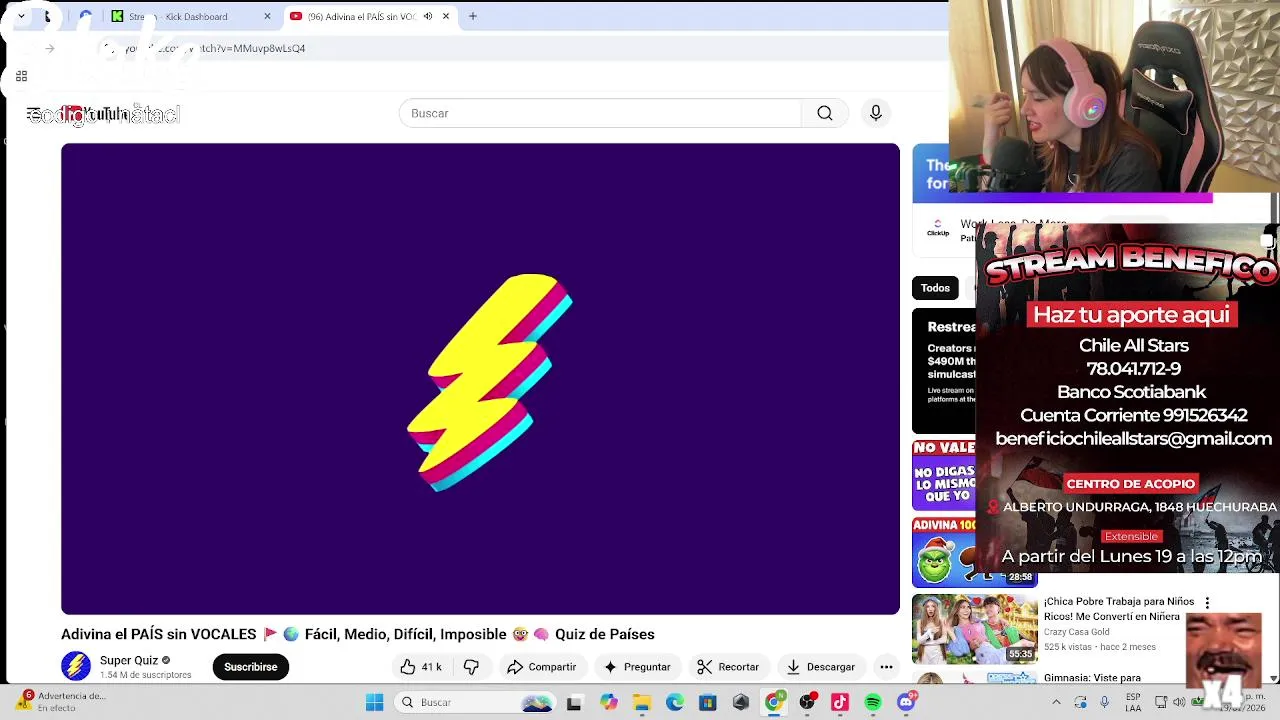The image size is (1280, 720).
Task: Subscribe with the Suscribirse button
Action: (x=251, y=667)
